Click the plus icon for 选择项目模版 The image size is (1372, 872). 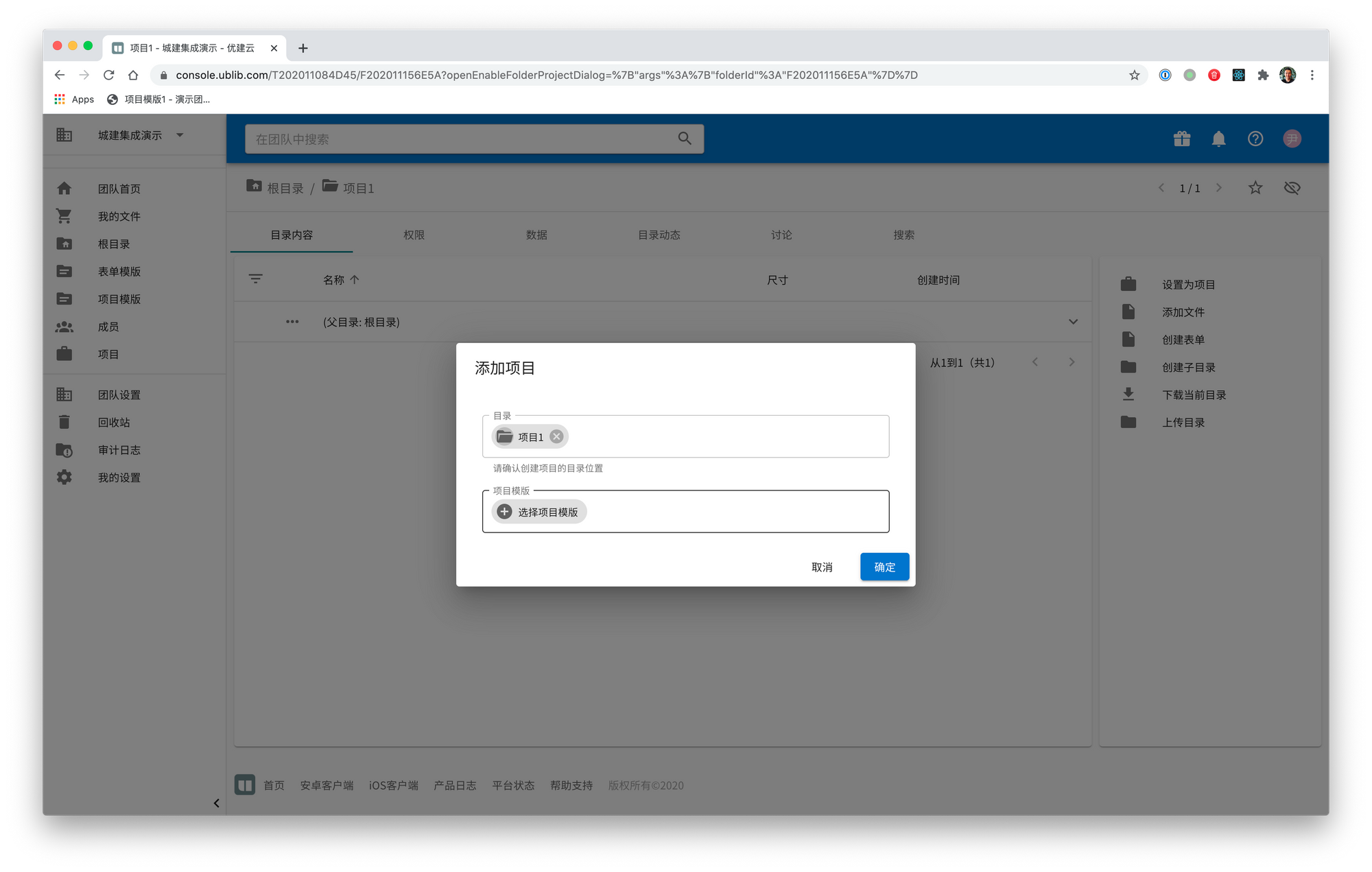pyautogui.click(x=504, y=512)
